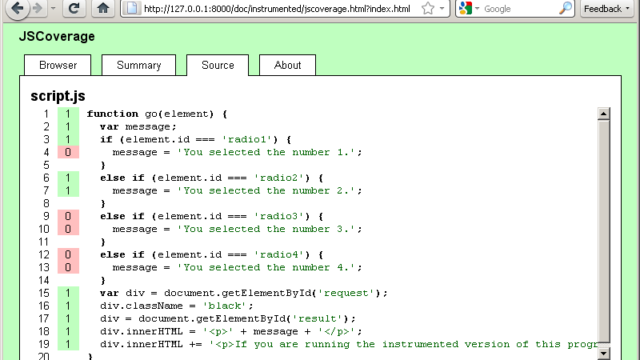The height and width of the screenshot is (360, 640).
Task: Click the code line checking 'radio1'
Action: coord(196,140)
